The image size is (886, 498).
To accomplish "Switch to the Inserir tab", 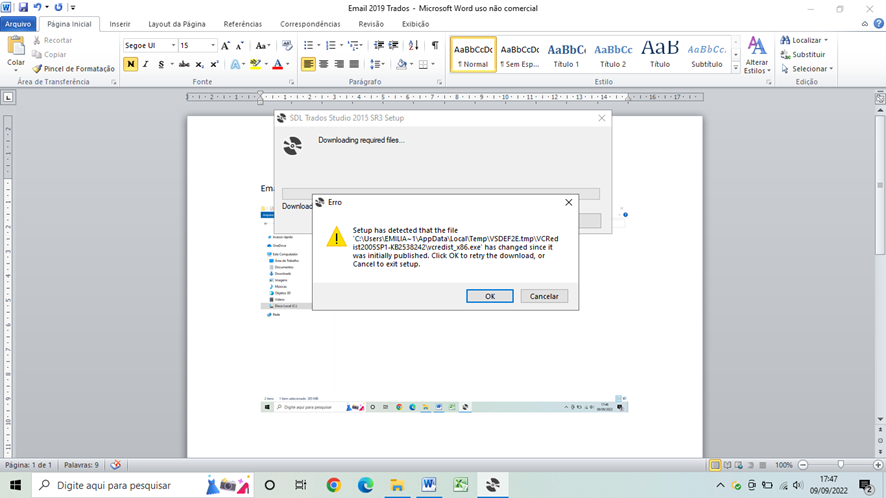I will (x=120, y=24).
